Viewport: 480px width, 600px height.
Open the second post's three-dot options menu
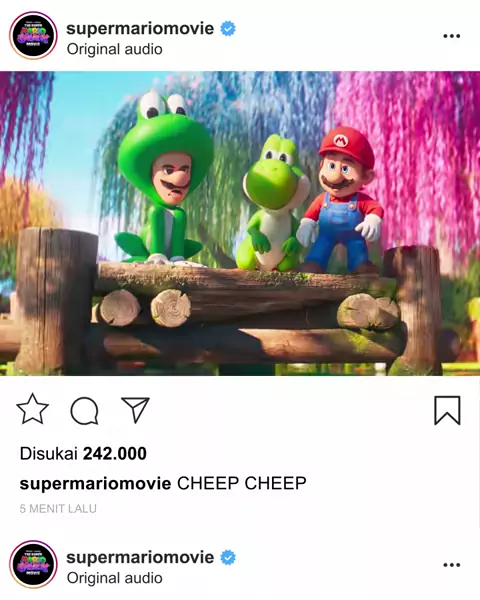tap(452, 565)
